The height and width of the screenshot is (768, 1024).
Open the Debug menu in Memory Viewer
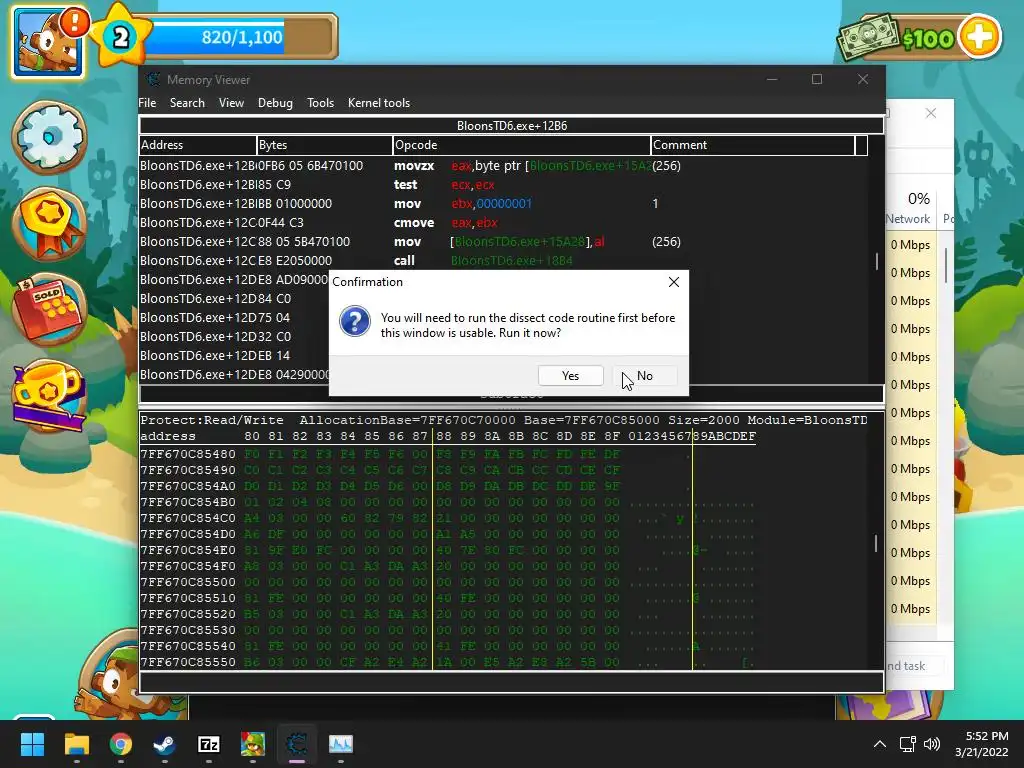coord(275,103)
